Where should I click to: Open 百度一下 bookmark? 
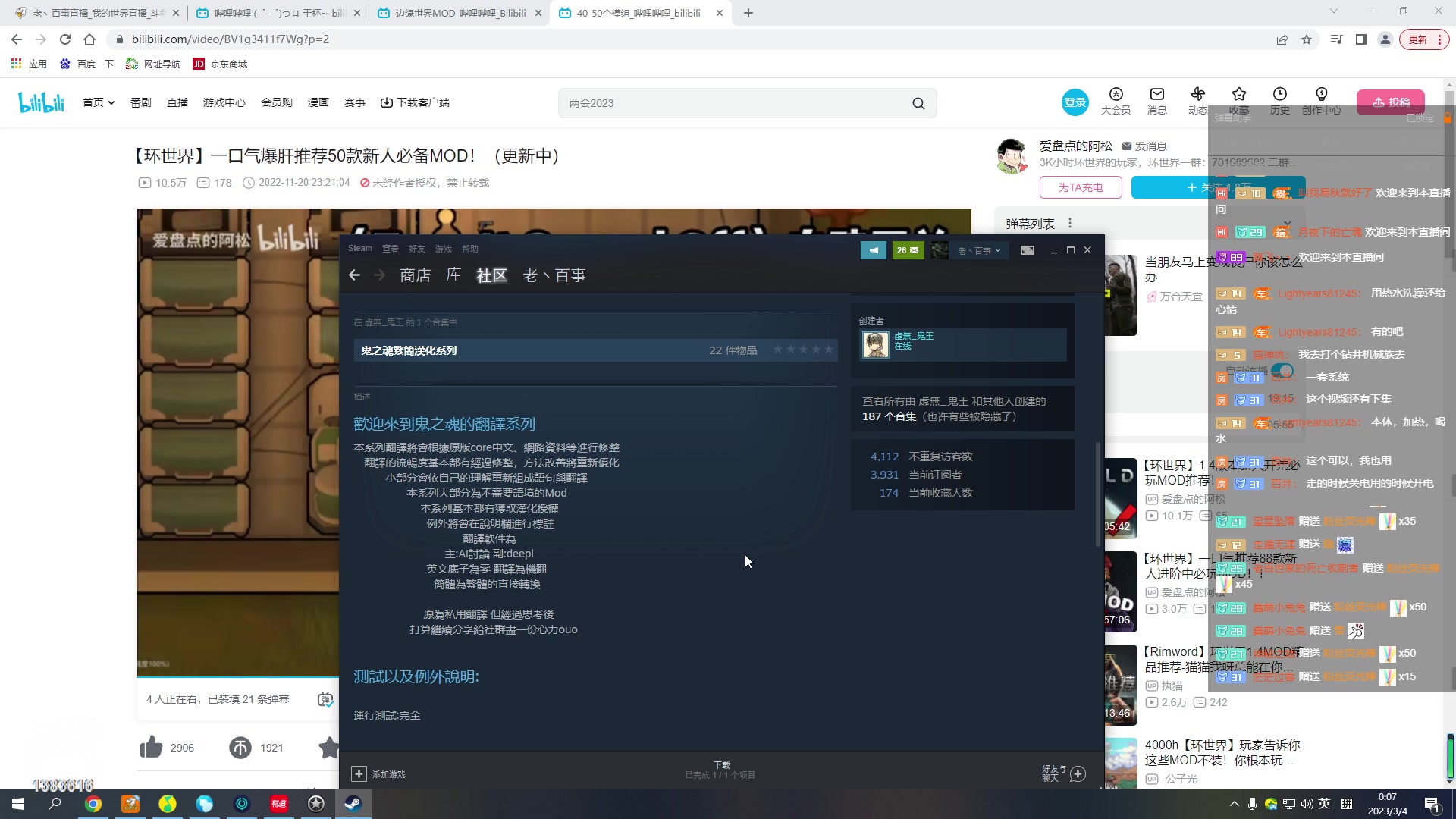(86, 64)
